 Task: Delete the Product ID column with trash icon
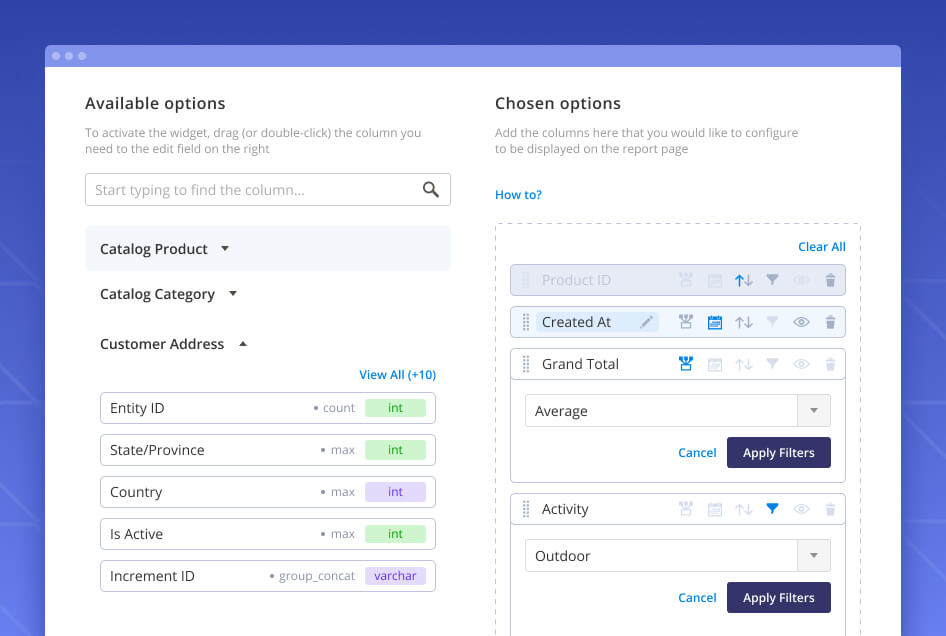(x=830, y=281)
